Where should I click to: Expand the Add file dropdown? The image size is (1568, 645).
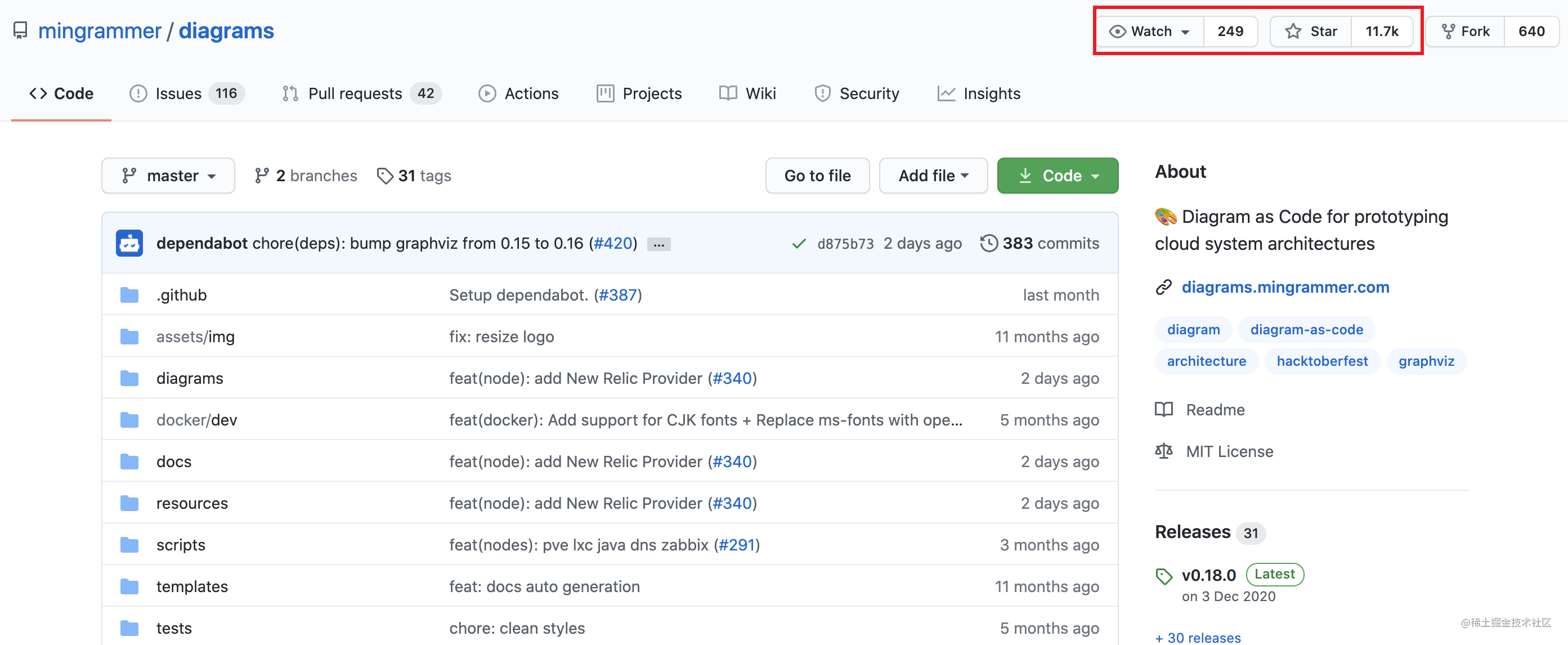933,175
